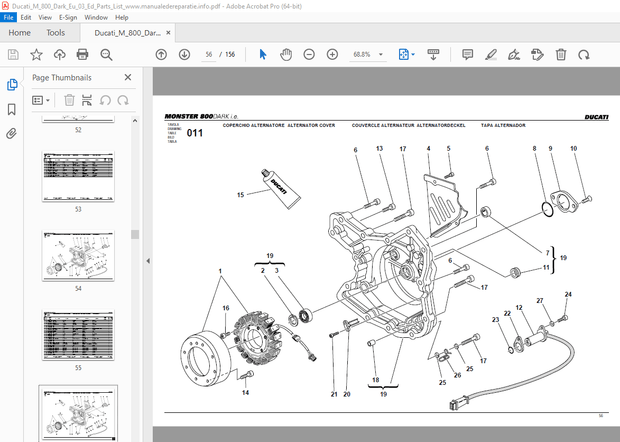This screenshot has height=442, width=620.
Task: Open the Page Thumbnails sidebar icon
Action: 12,85
